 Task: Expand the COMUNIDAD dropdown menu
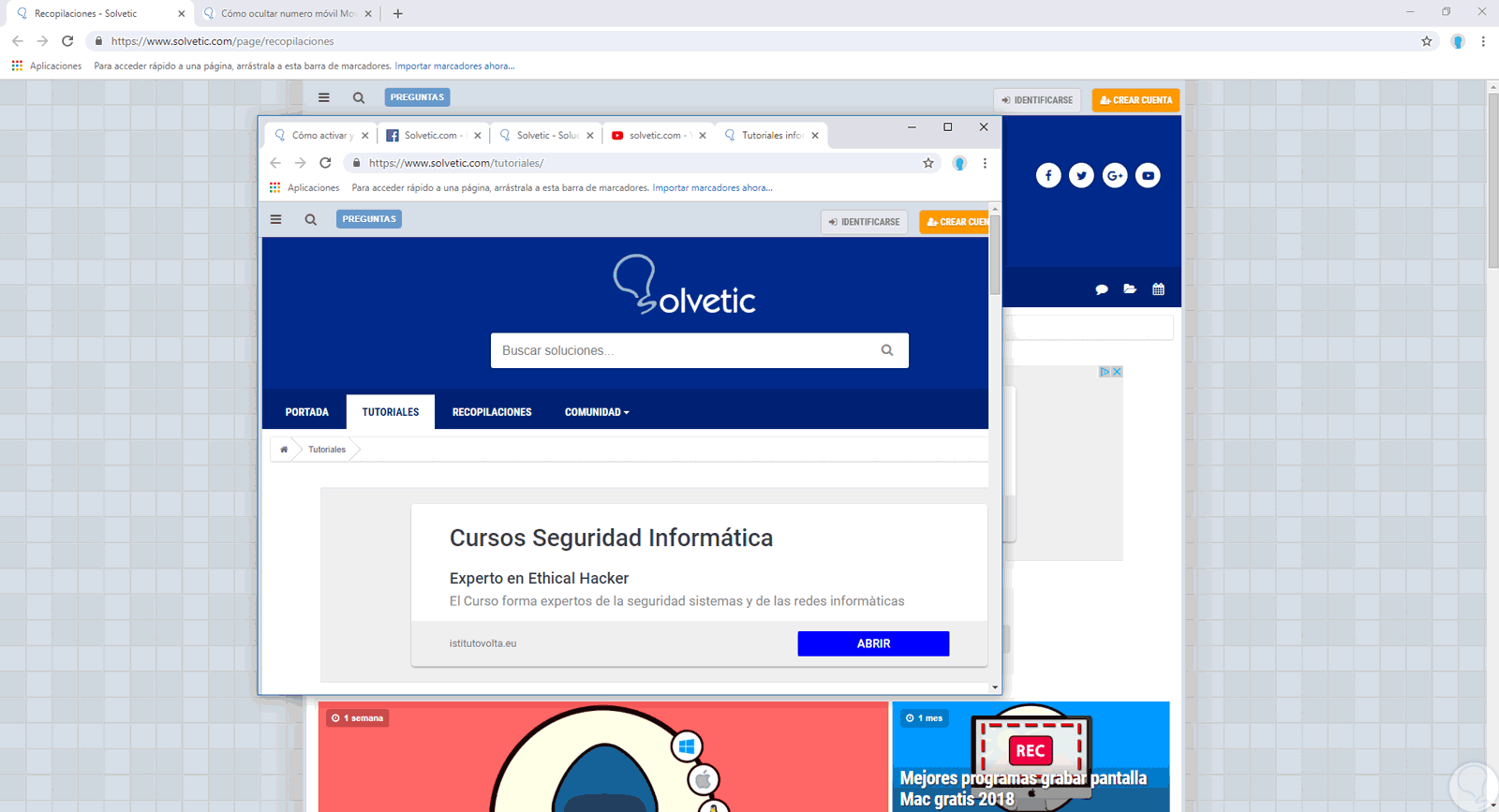click(x=597, y=412)
